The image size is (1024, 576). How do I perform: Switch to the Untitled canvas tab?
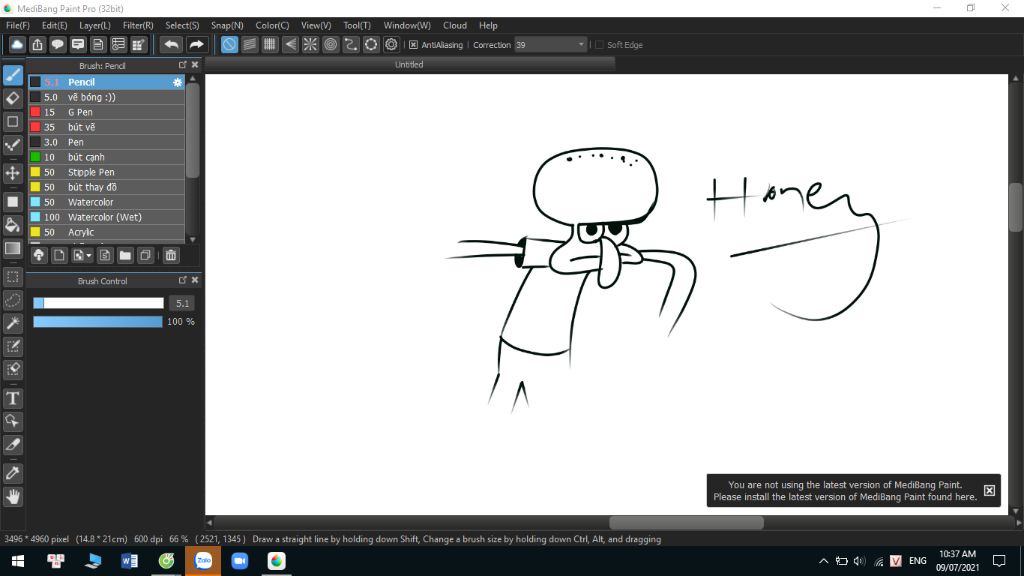tap(409, 65)
